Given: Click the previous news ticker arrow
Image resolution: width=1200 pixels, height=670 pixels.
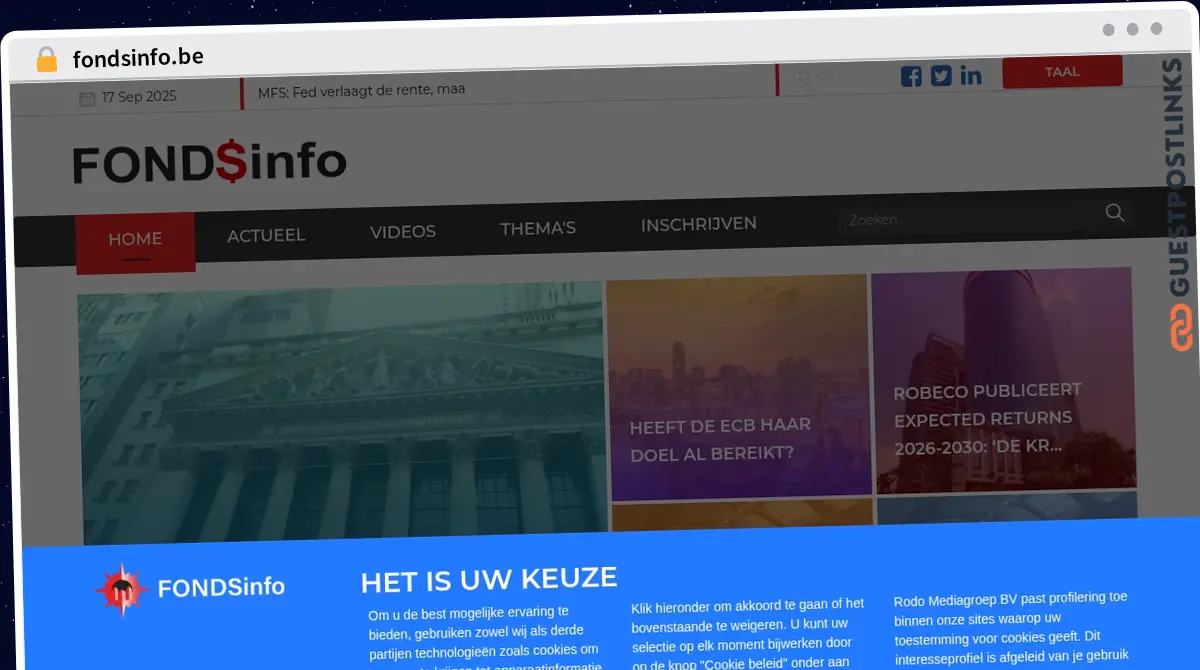Looking at the screenshot, I should tap(802, 79).
